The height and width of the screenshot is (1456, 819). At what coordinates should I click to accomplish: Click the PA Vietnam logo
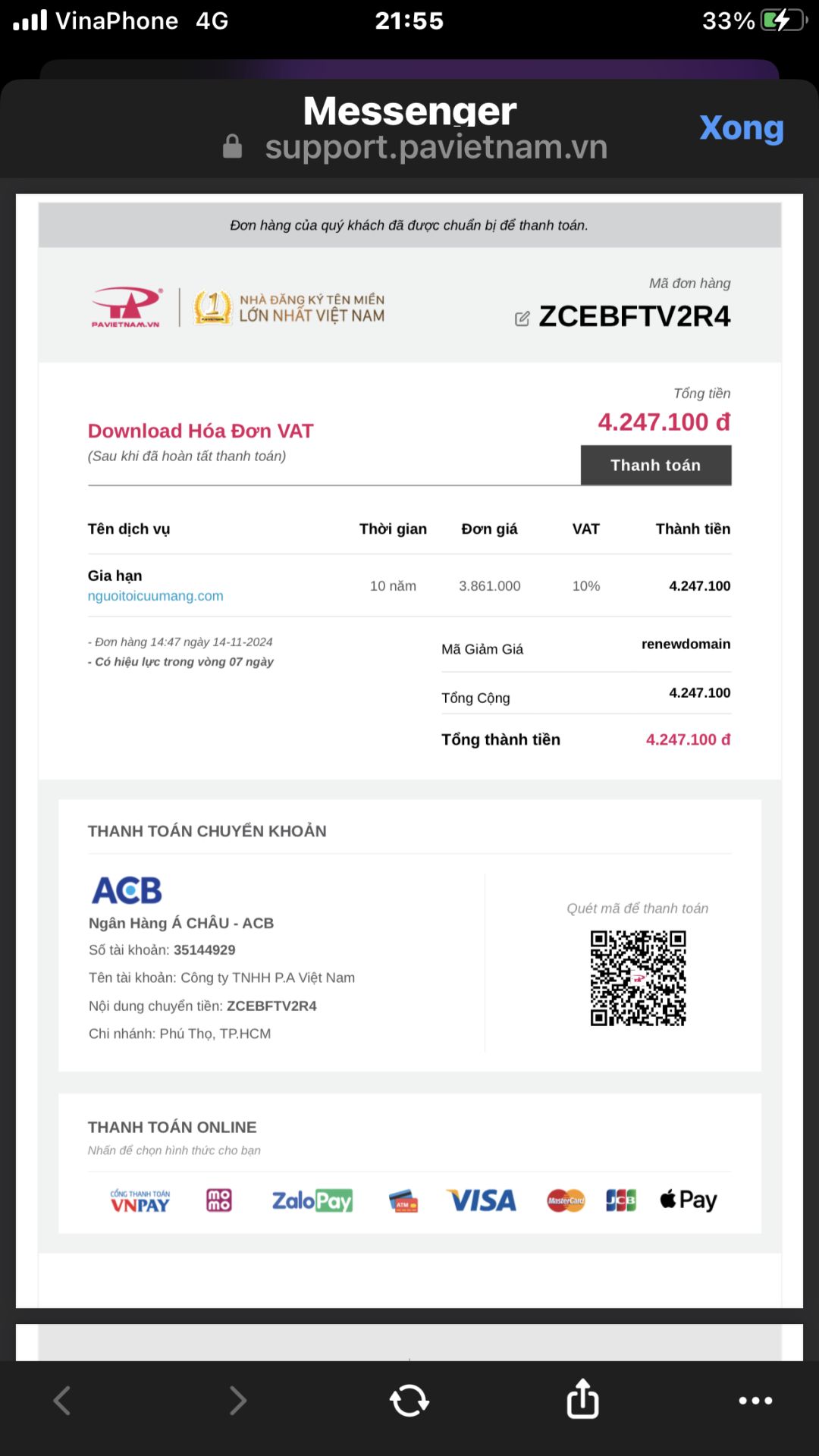point(127,307)
